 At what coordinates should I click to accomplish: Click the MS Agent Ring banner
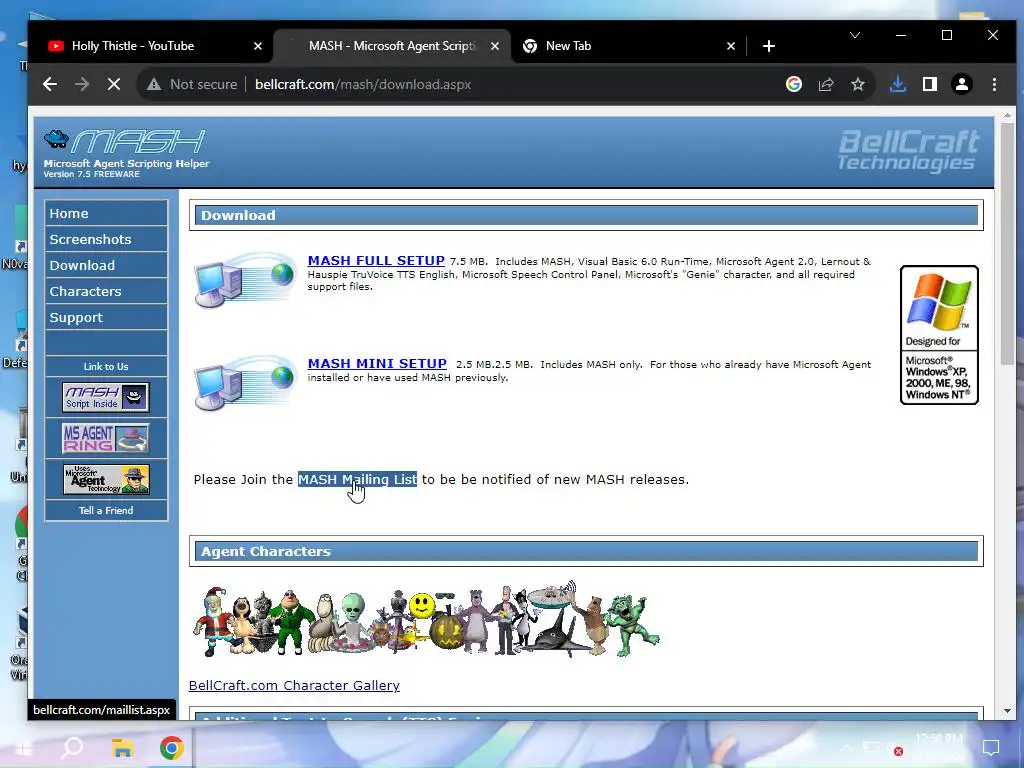[x=106, y=438]
